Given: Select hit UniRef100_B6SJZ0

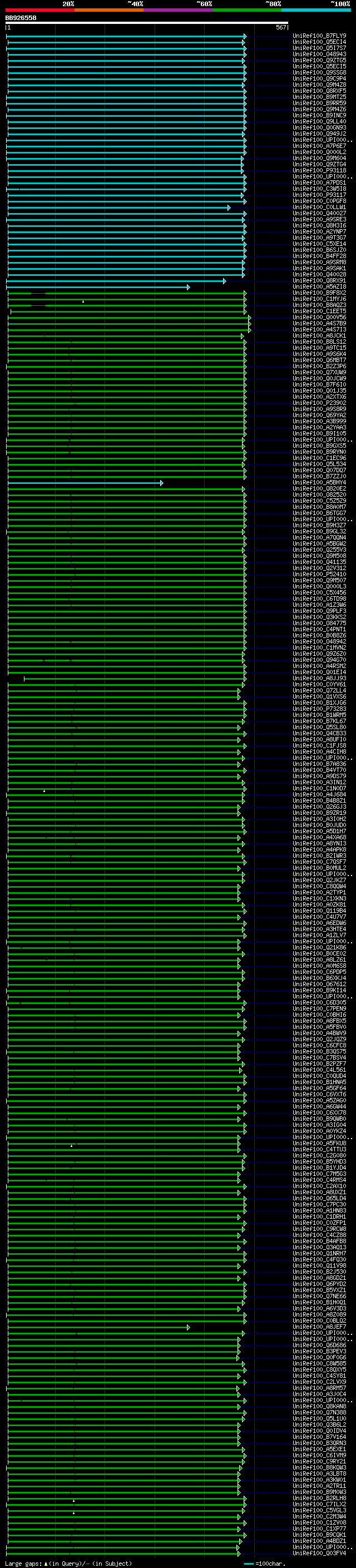Looking at the screenshot, I should tap(319, 250).
